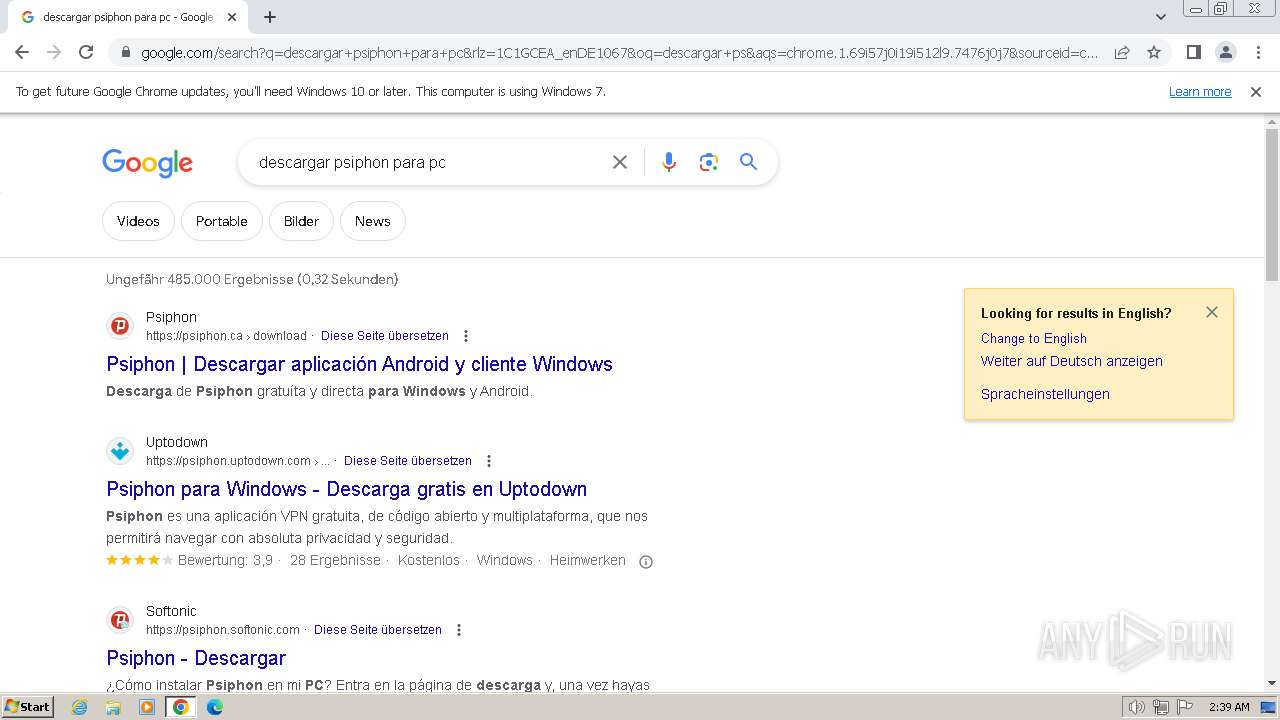Open more options for psiphon.ca result
1280x720 pixels.
point(466,336)
